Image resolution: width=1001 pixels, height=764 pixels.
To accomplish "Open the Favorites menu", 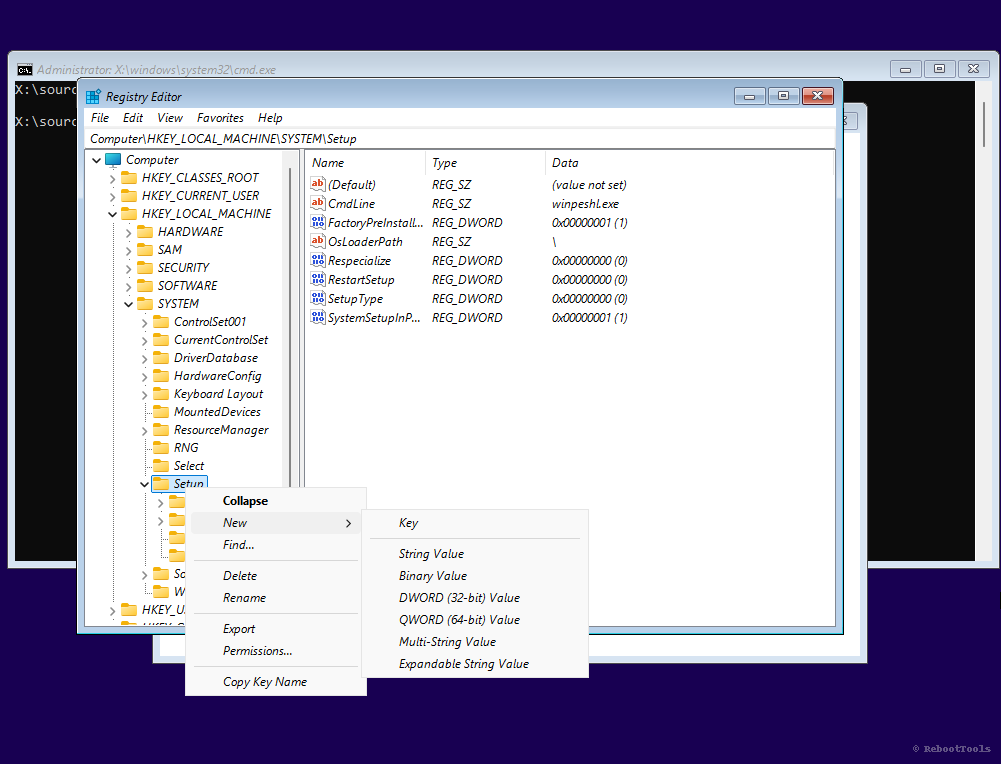I will [220, 117].
